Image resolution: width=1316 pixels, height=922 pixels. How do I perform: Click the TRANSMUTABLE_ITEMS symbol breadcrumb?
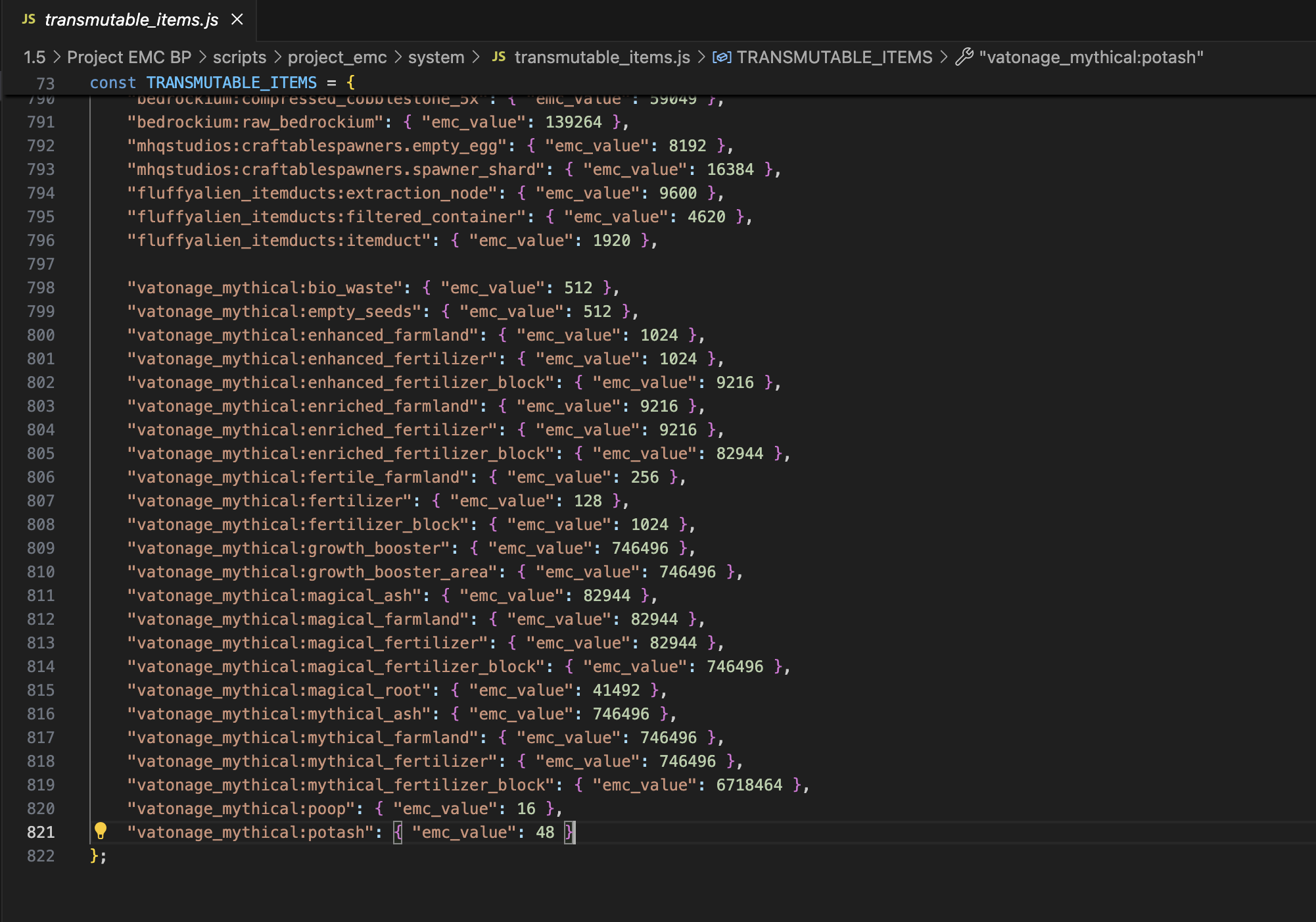point(834,57)
